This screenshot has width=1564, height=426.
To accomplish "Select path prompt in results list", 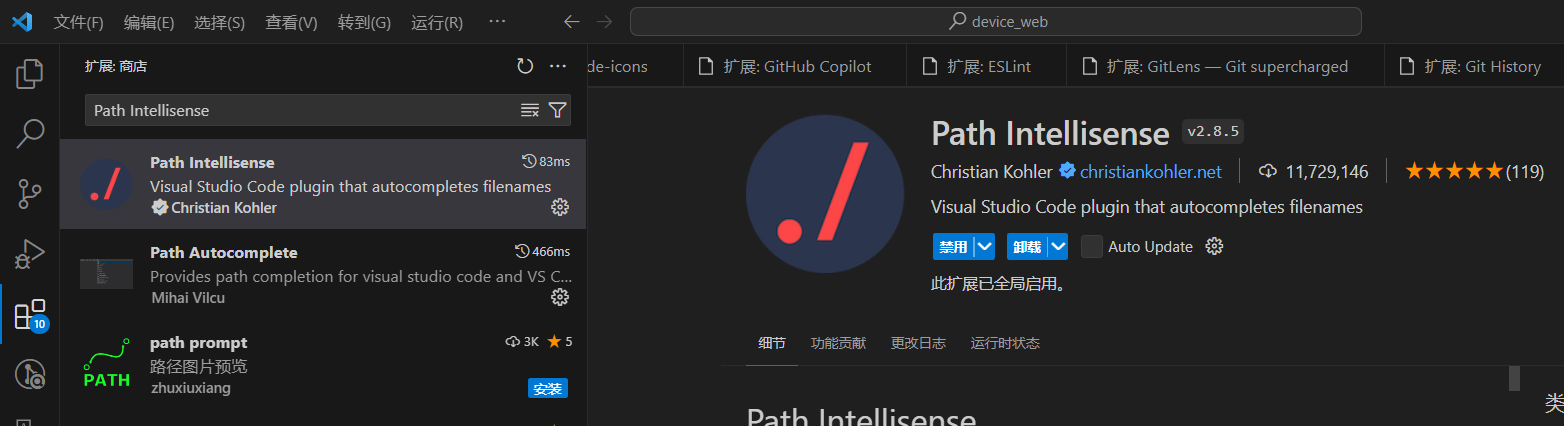I will click(323, 364).
